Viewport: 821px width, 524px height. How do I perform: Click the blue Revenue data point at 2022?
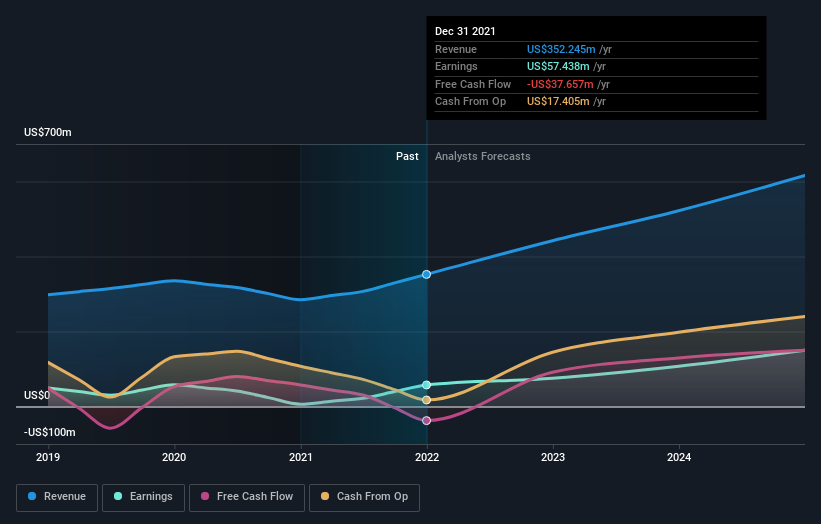(427, 274)
